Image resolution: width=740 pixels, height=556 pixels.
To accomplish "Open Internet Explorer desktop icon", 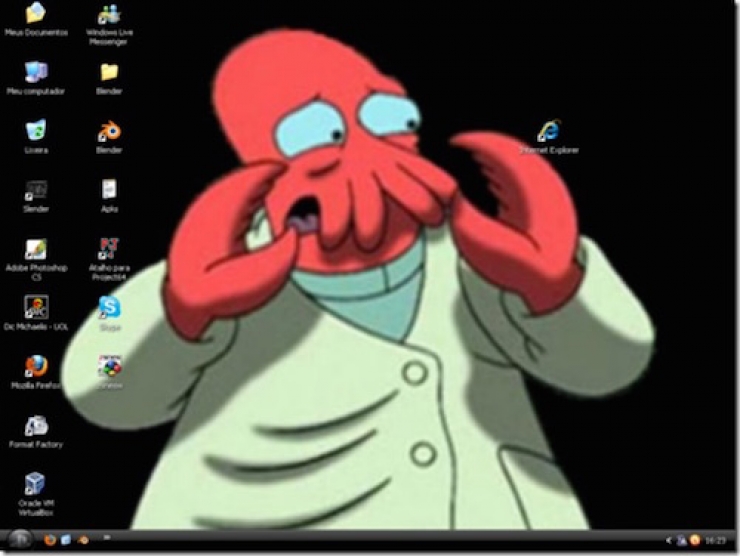I will coord(548,131).
